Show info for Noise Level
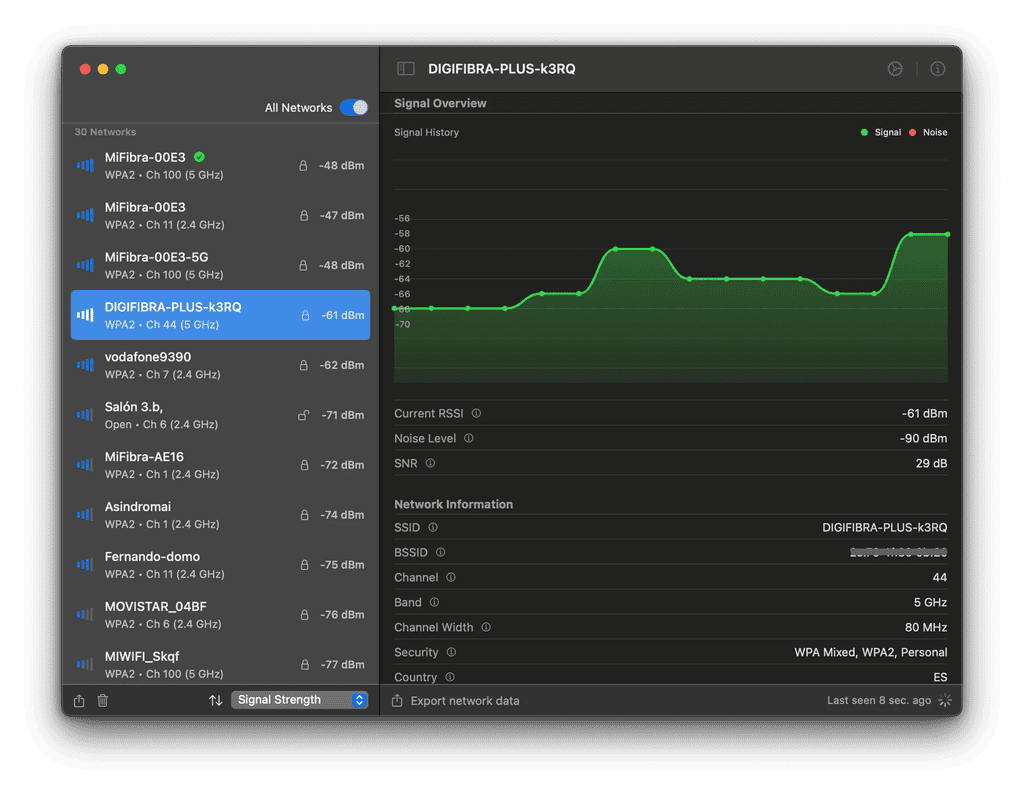Image resolution: width=1024 pixels, height=794 pixels. tap(468, 438)
